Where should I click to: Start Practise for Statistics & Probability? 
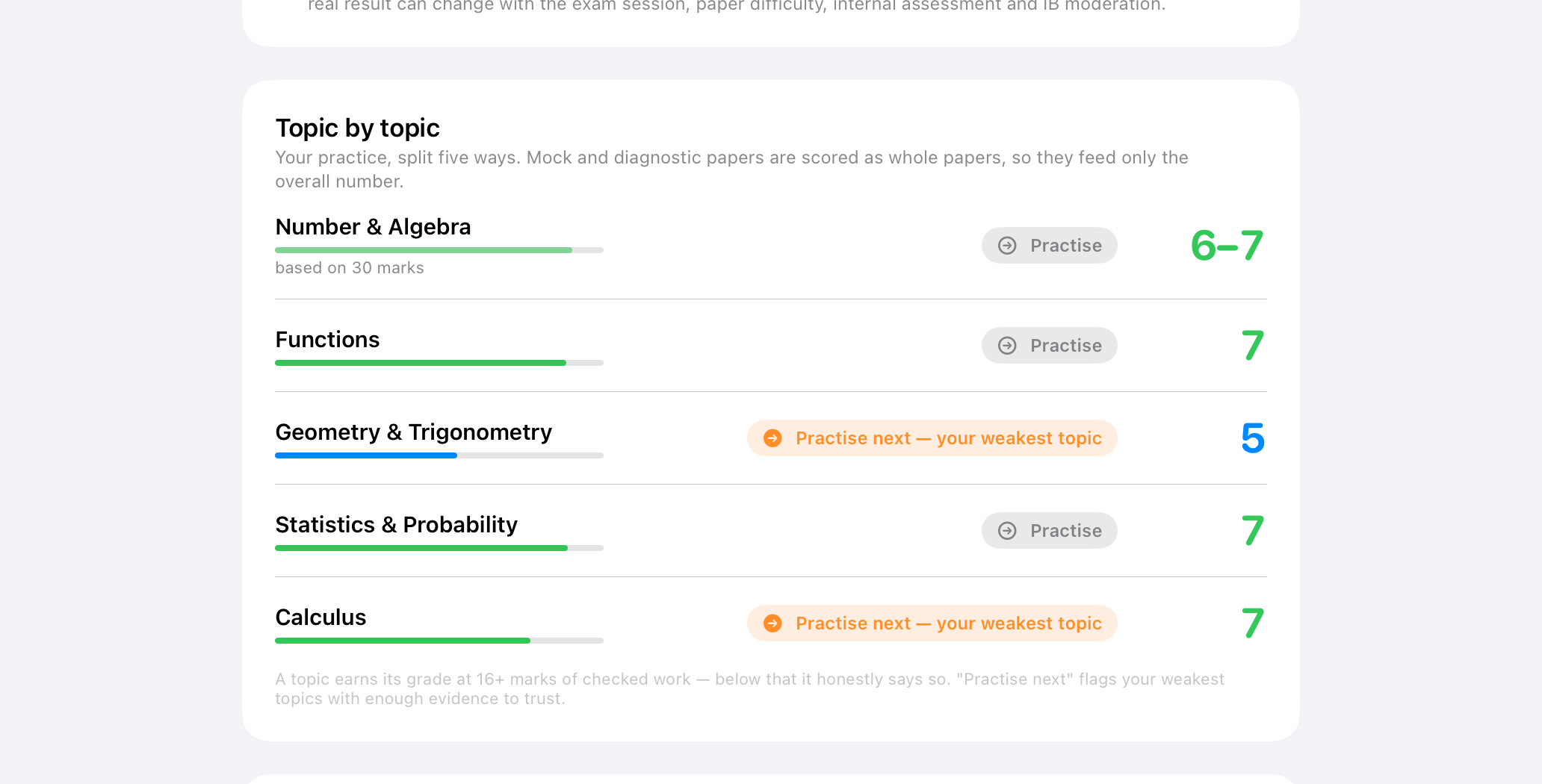pos(1049,531)
